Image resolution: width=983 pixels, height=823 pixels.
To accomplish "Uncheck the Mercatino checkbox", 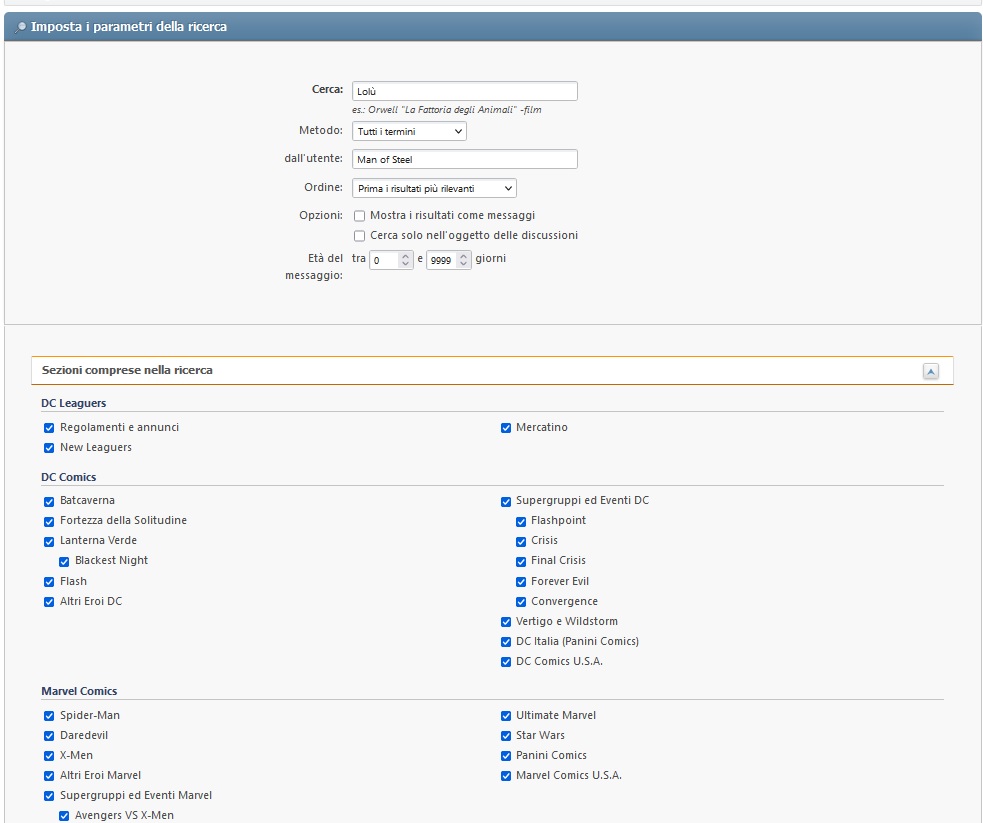I will point(506,427).
